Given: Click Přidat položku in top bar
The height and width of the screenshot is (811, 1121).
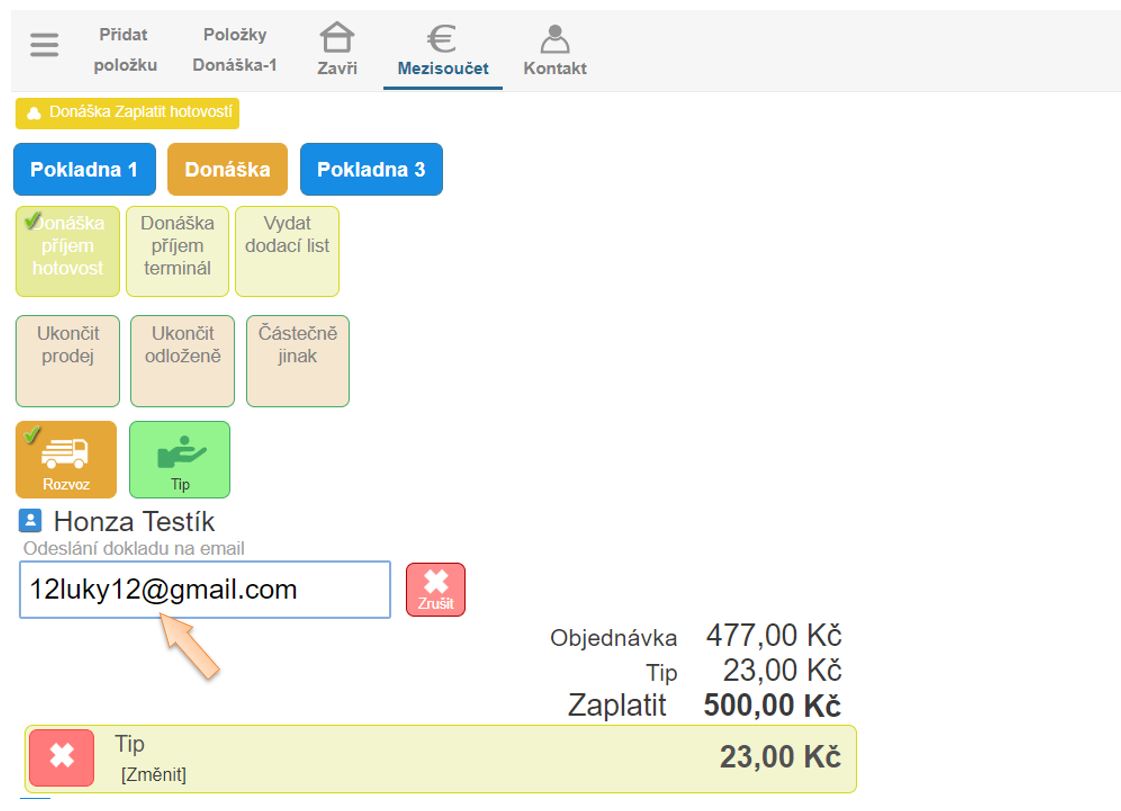Looking at the screenshot, I should point(125,50).
